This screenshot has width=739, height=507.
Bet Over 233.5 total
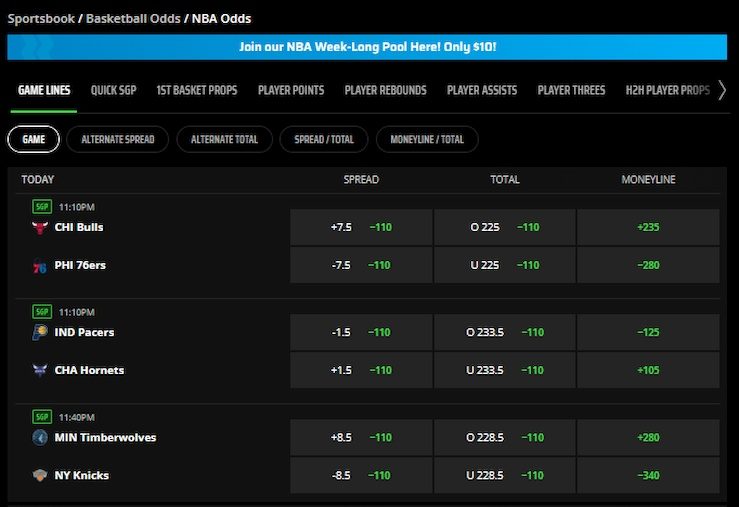[505, 332]
